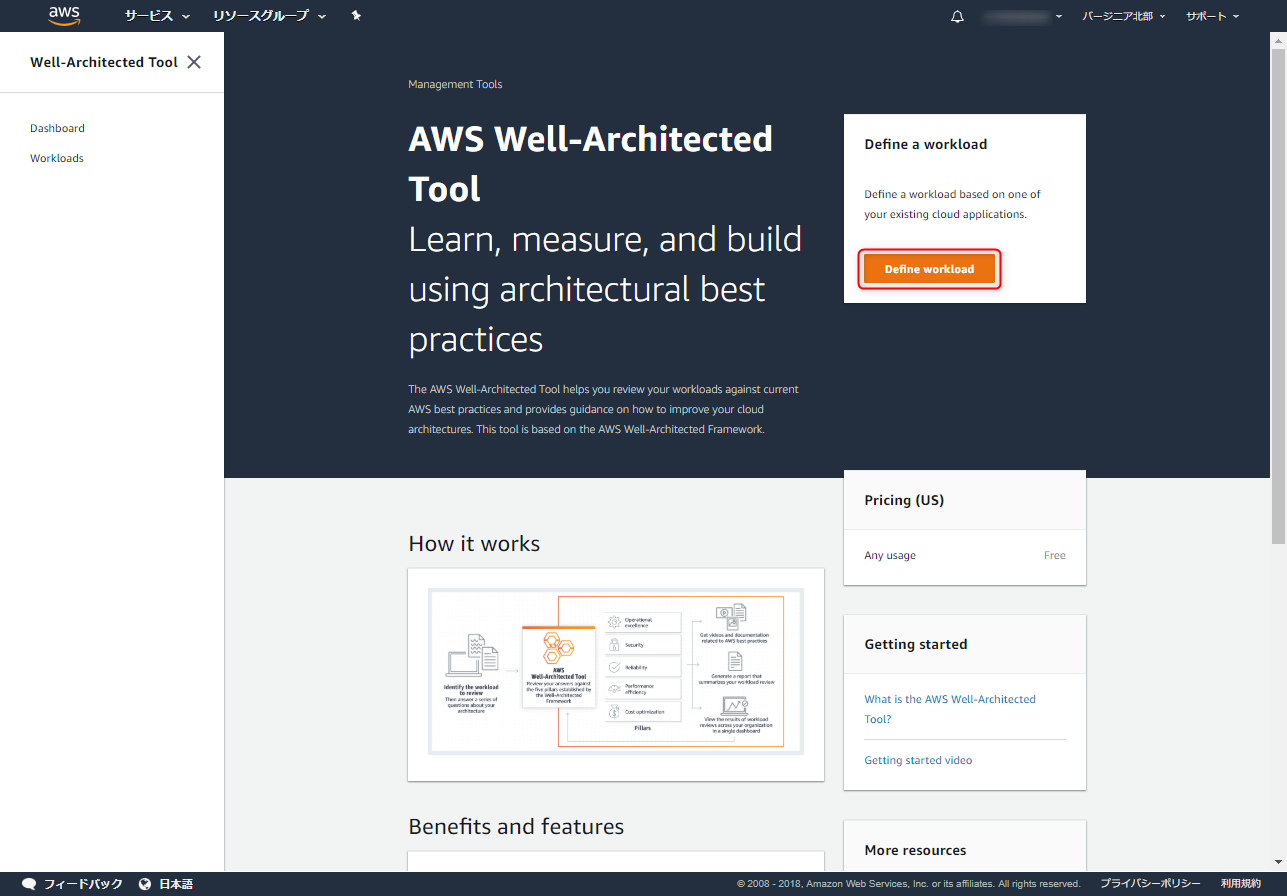Open the pin shortcuts star icon
The height and width of the screenshot is (896, 1287).
[x=356, y=16]
